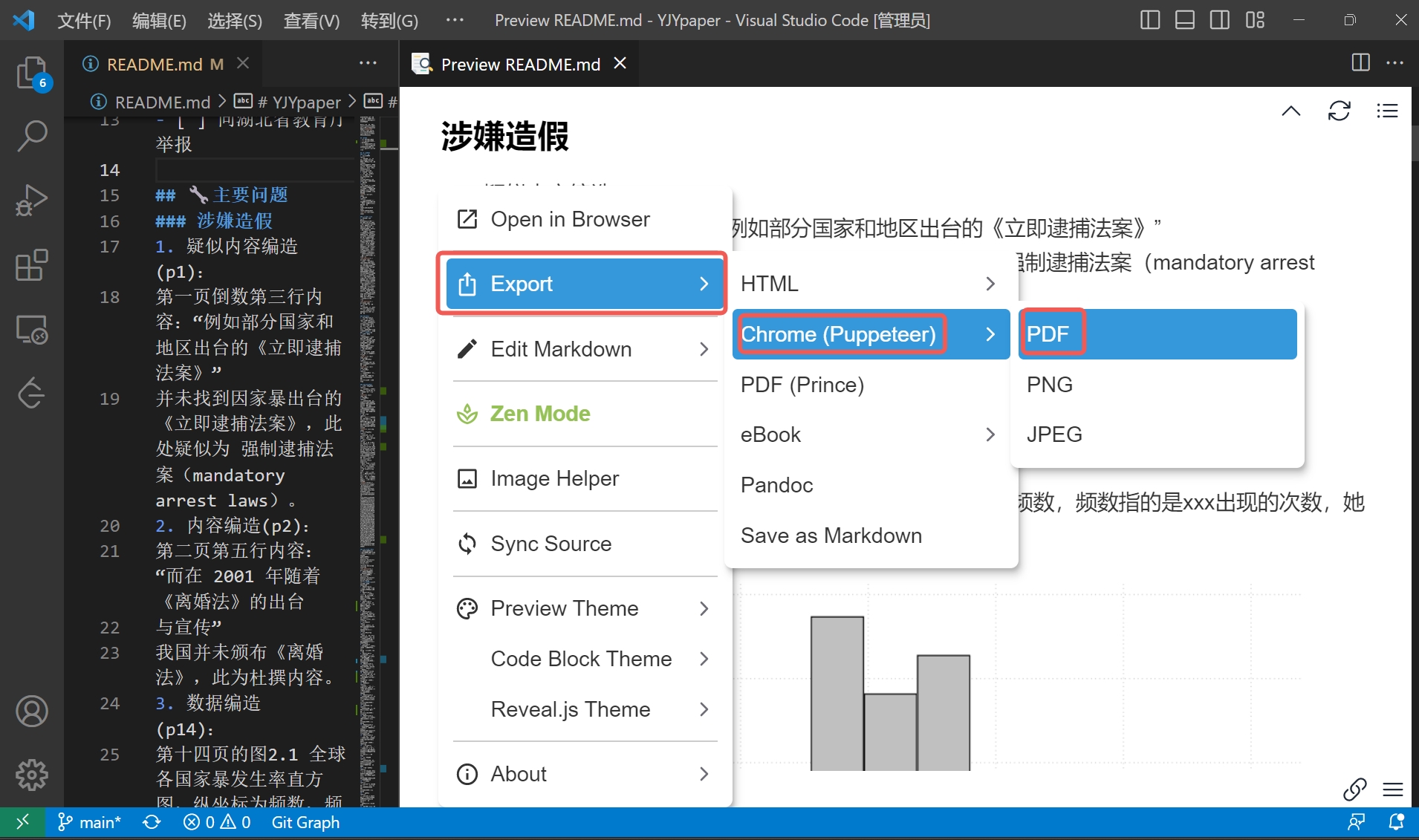Click # YJYpaper breadcrumb item
Viewport: 1419px width, 840px height.
[288, 102]
